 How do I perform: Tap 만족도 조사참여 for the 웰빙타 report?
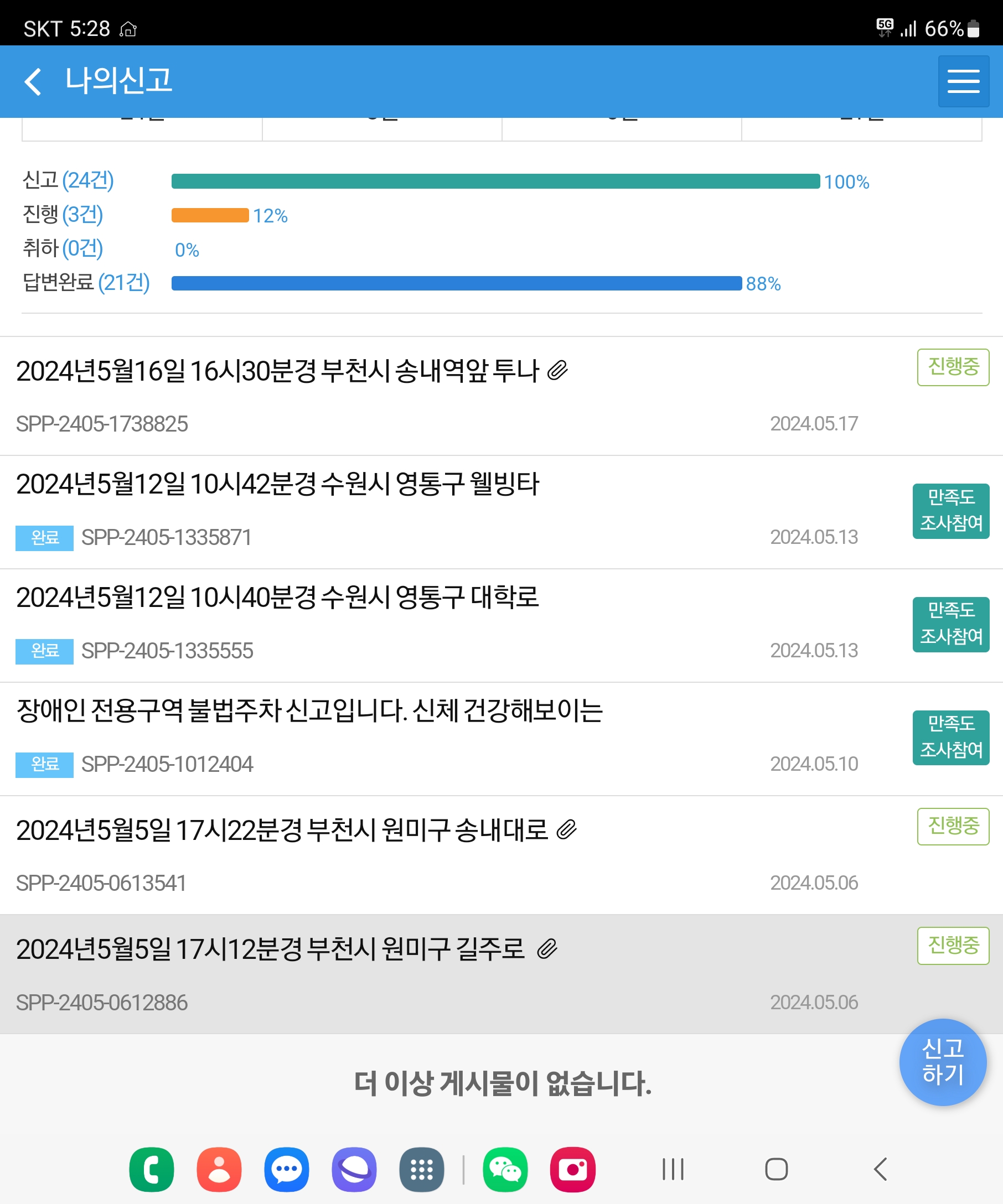tap(951, 511)
